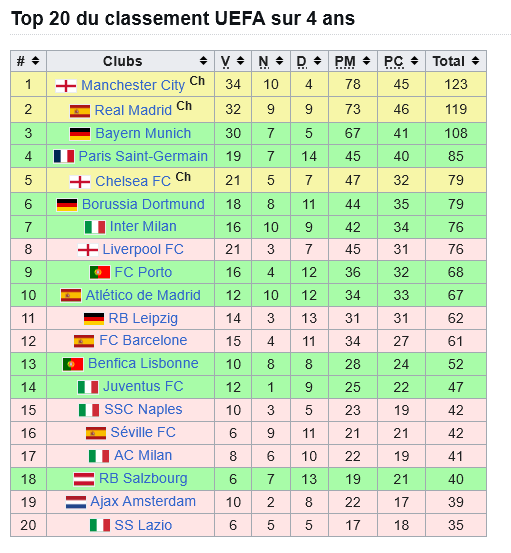Screen dimensions: 511x553
Task: Click France flag beside Paris Saint-Germain
Action: [x=64, y=156]
